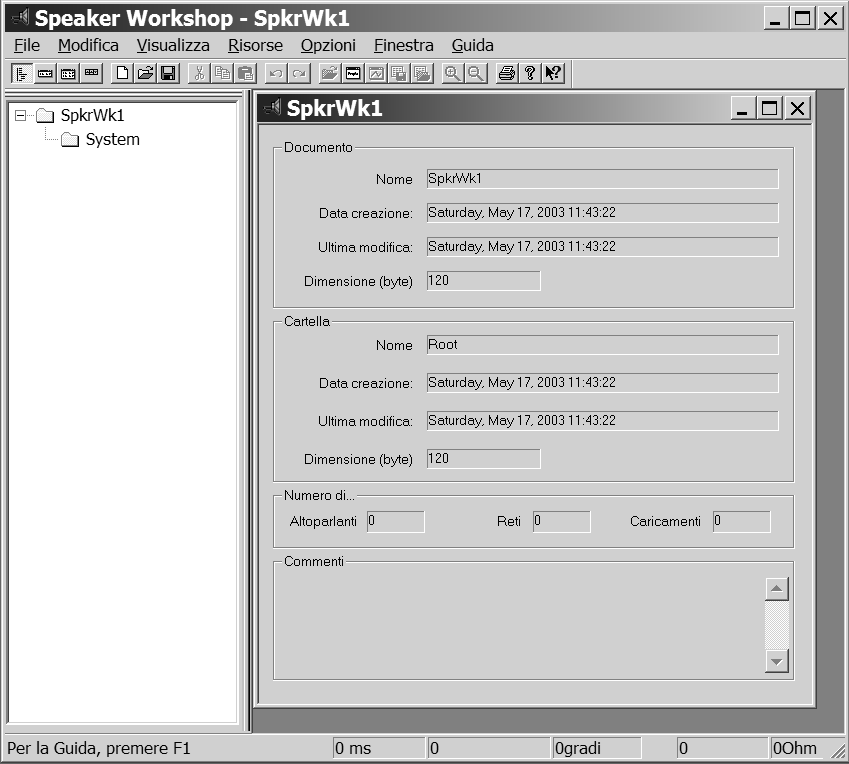Activate context help arrow-question icon
849x764 pixels.
pyautogui.click(x=553, y=73)
